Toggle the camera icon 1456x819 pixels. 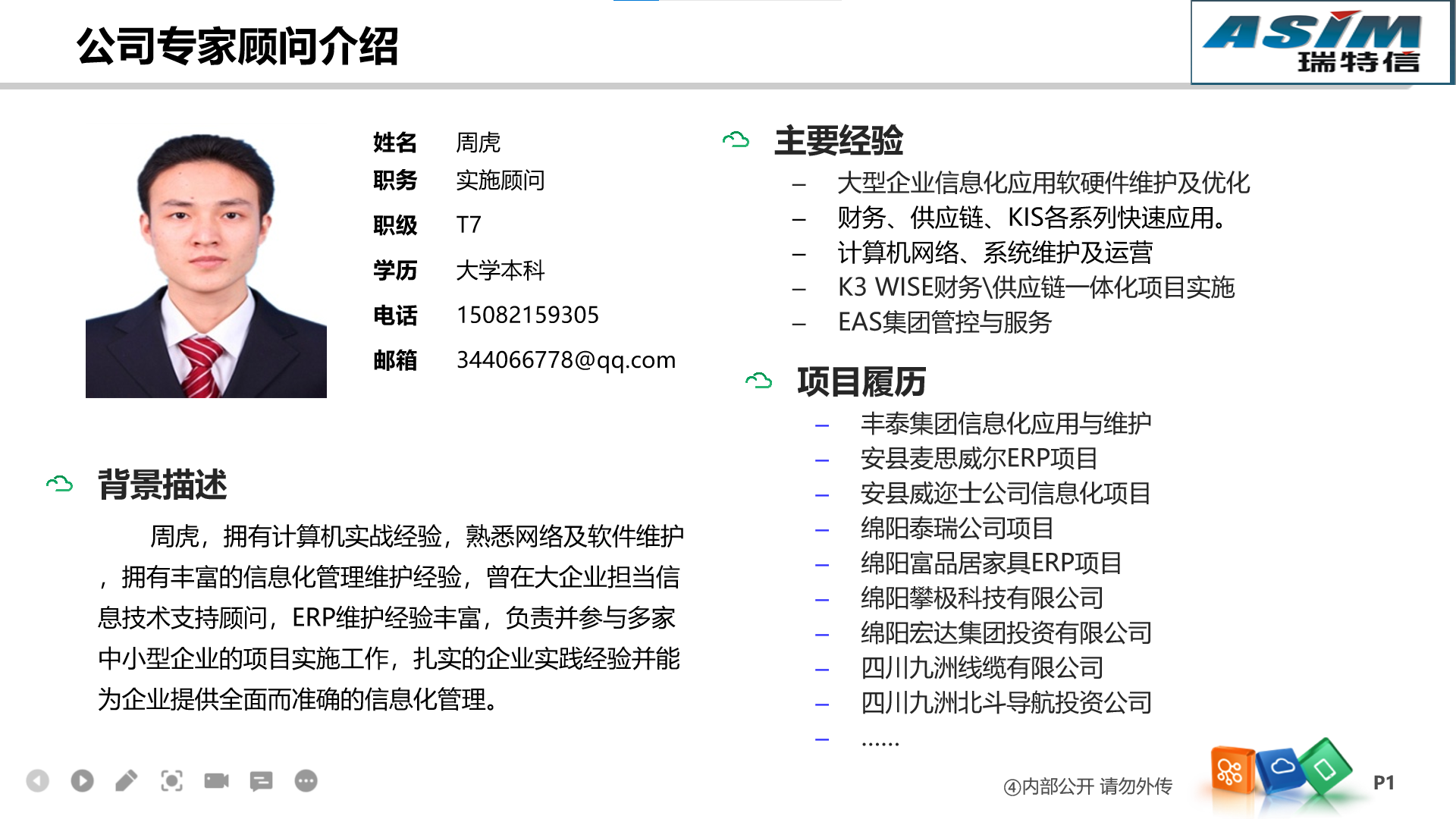click(x=216, y=780)
